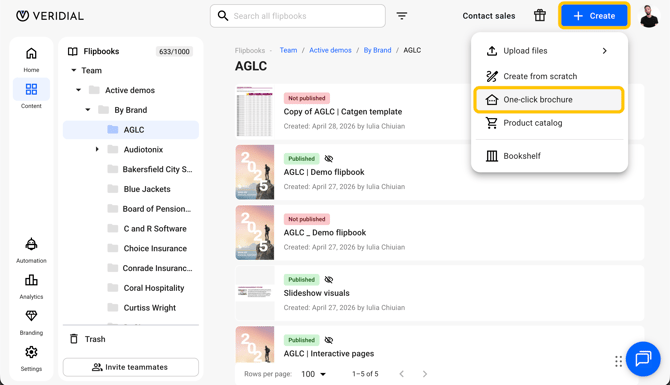Open the Automation section
Screen dimensions: 670x385
(x=31, y=250)
